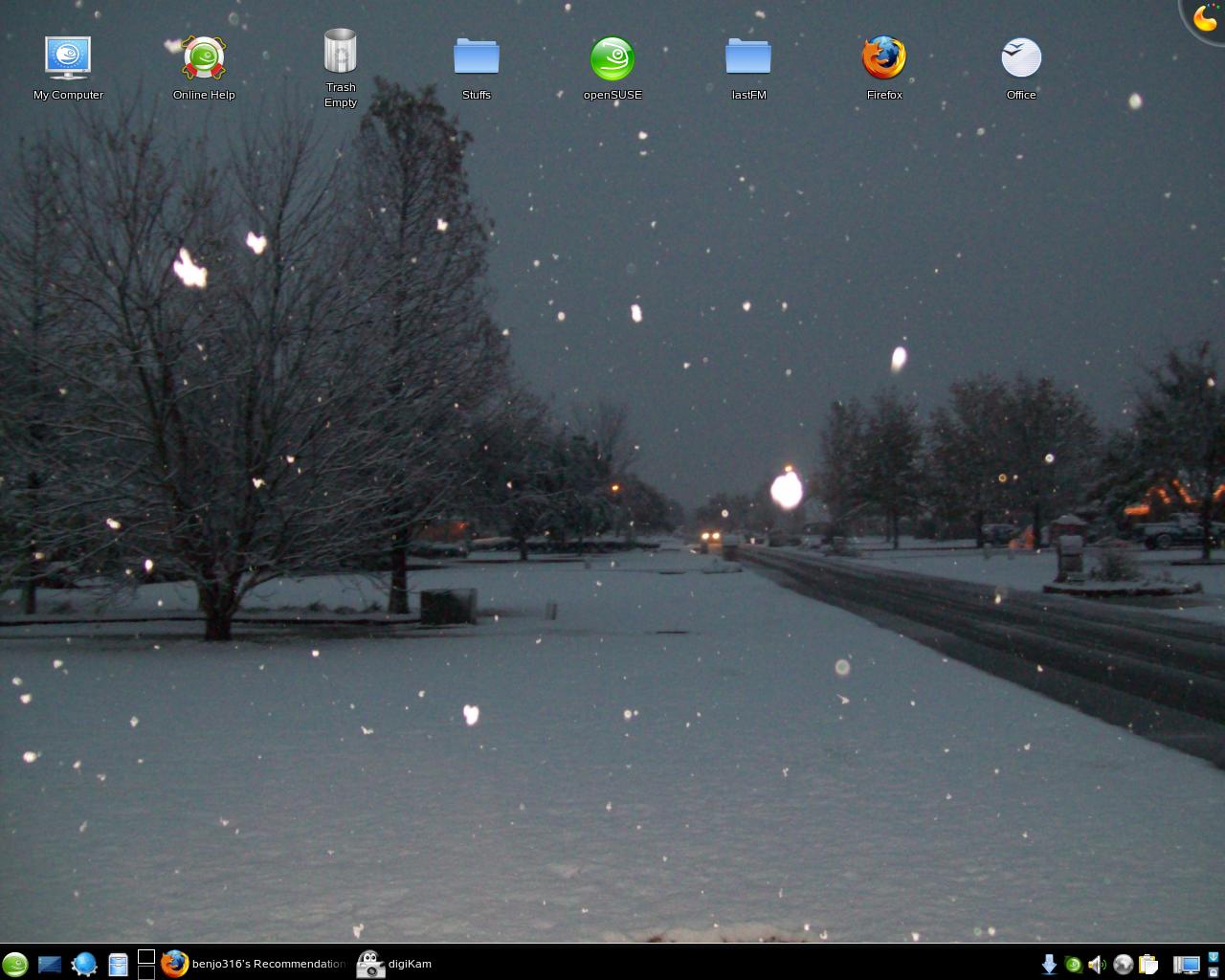Click the volume speaker tray icon
The height and width of the screenshot is (980, 1225).
click(x=1098, y=965)
